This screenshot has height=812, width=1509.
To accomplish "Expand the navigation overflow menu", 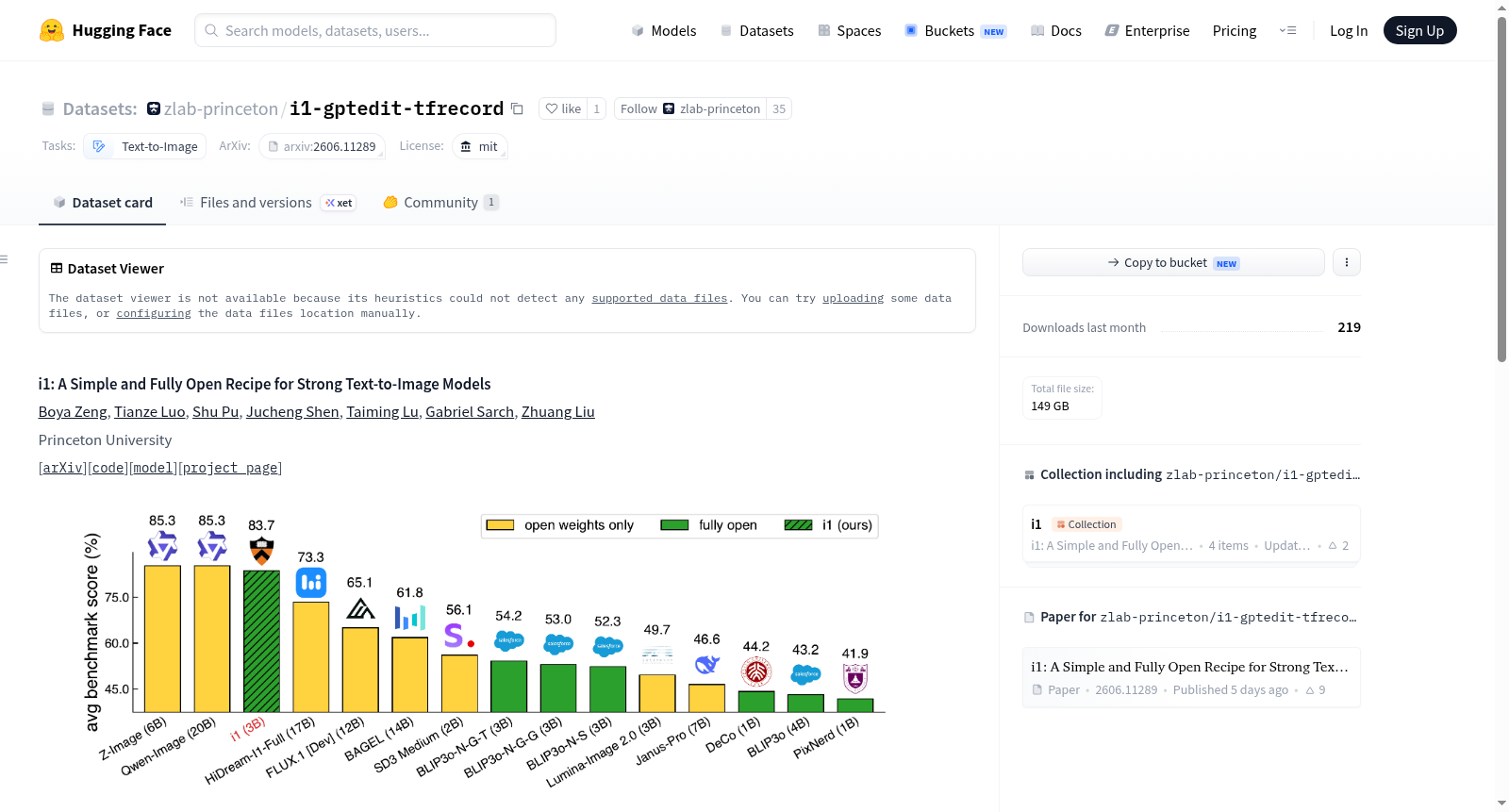I will coord(1287,30).
